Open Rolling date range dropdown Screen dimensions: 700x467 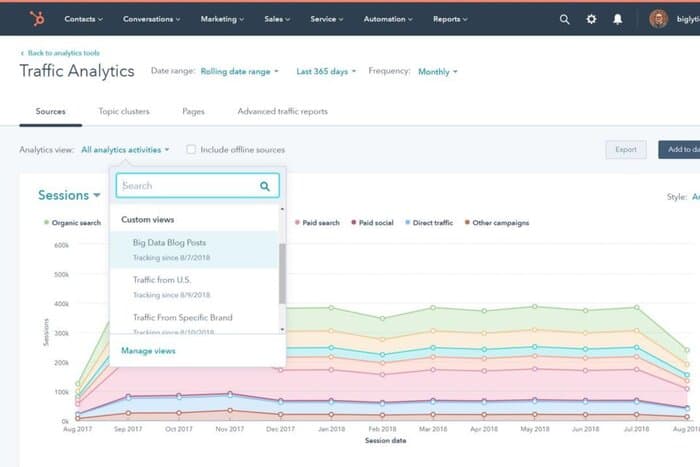tap(239, 71)
